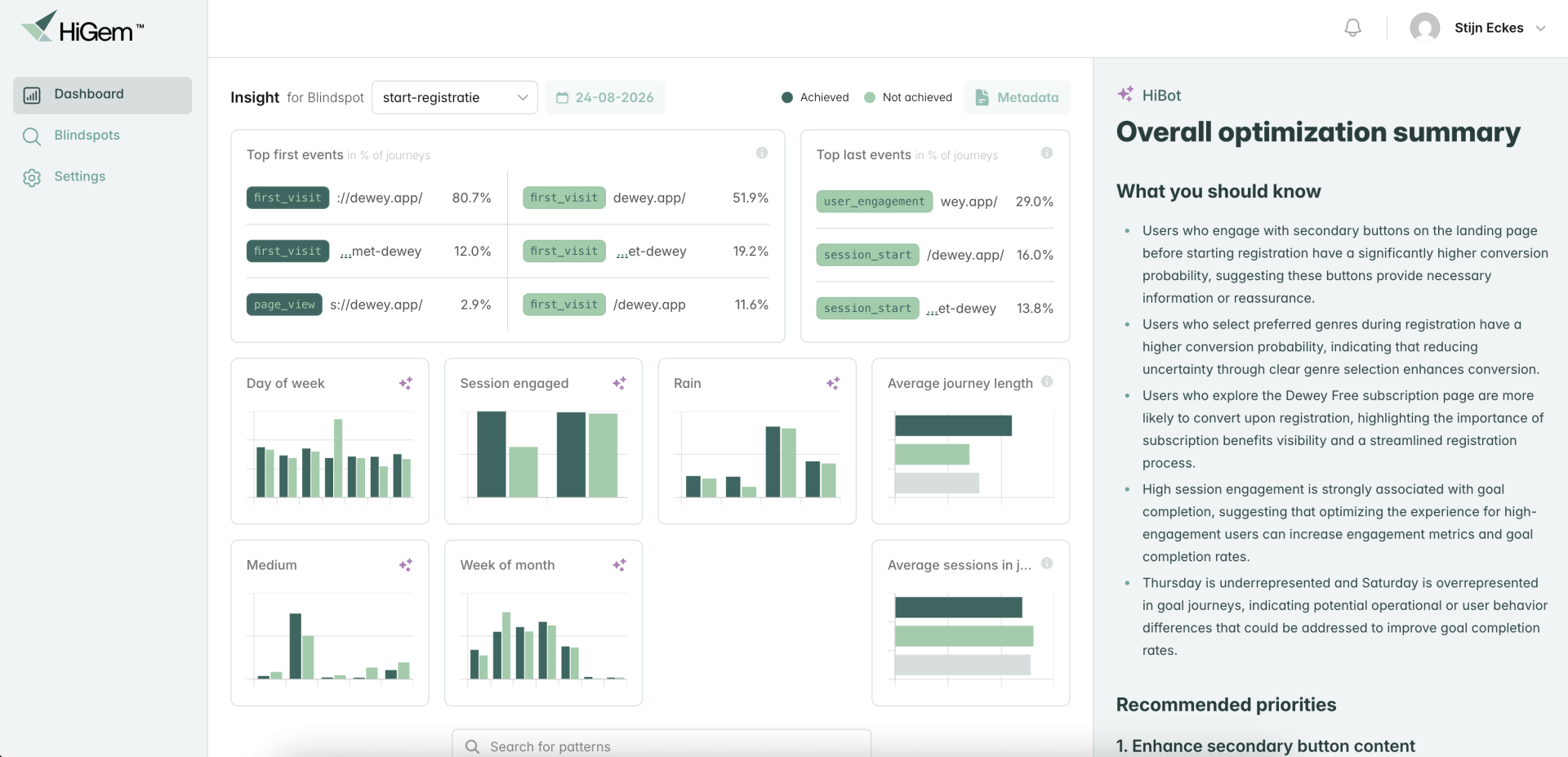Toggle the Not achieved legend indicator
Screen dimensions: 1568x757
[870, 97]
